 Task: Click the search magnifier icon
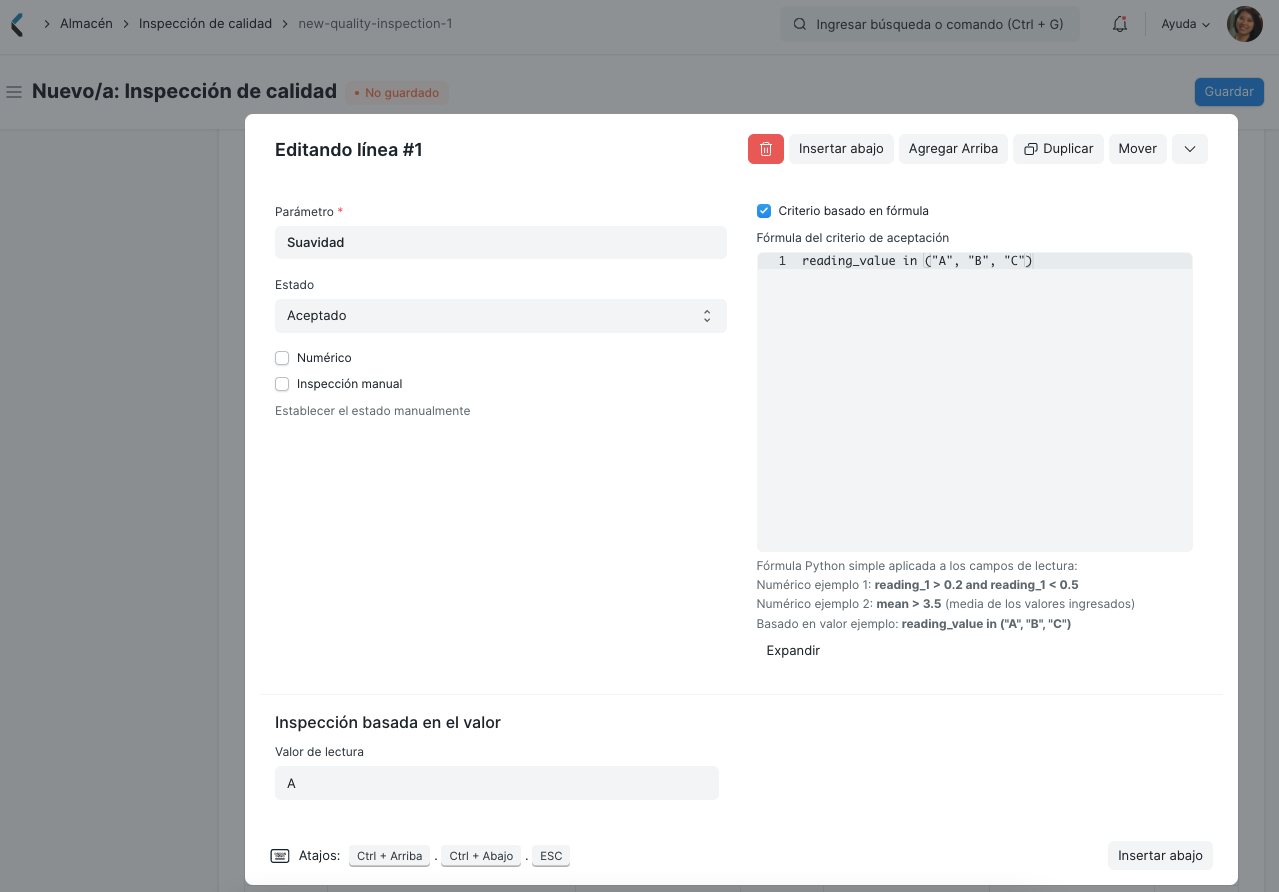tap(800, 24)
